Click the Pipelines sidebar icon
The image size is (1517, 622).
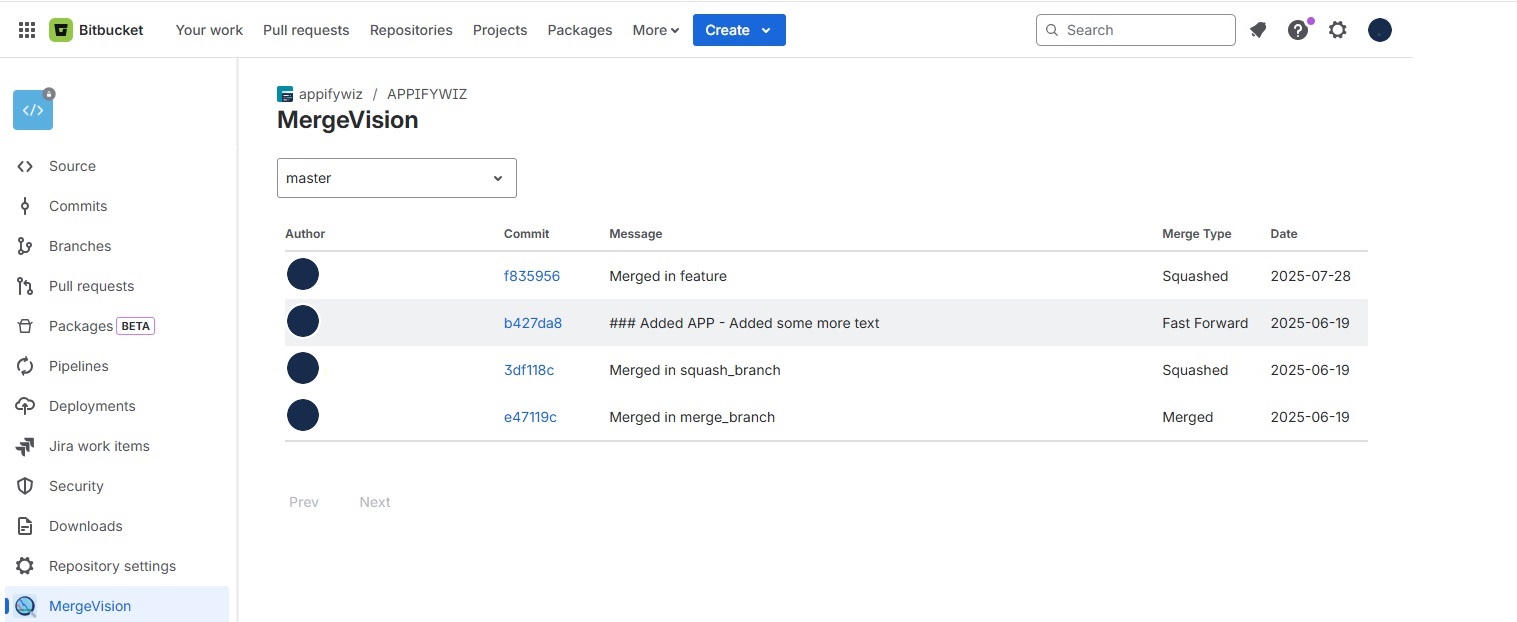click(25, 366)
